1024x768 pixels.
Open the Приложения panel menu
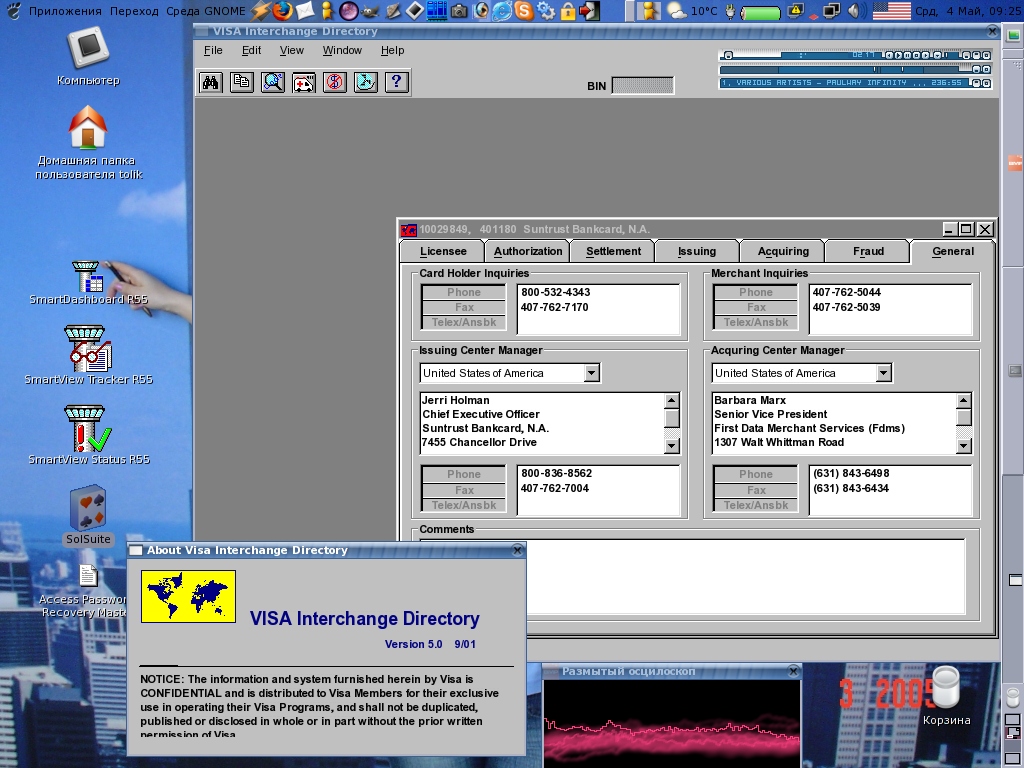(x=65, y=11)
